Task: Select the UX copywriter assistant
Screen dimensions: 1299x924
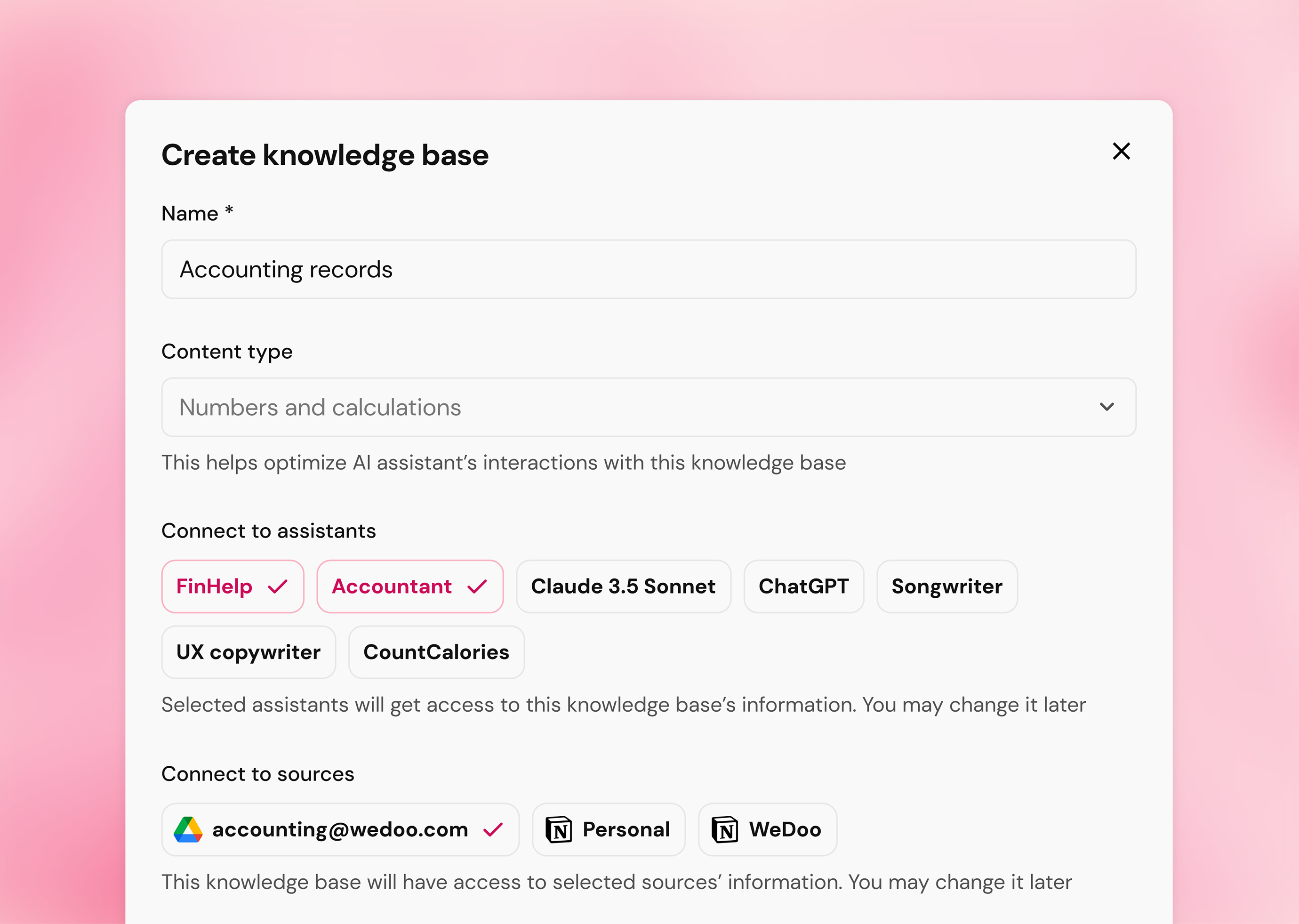Action: coord(249,652)
